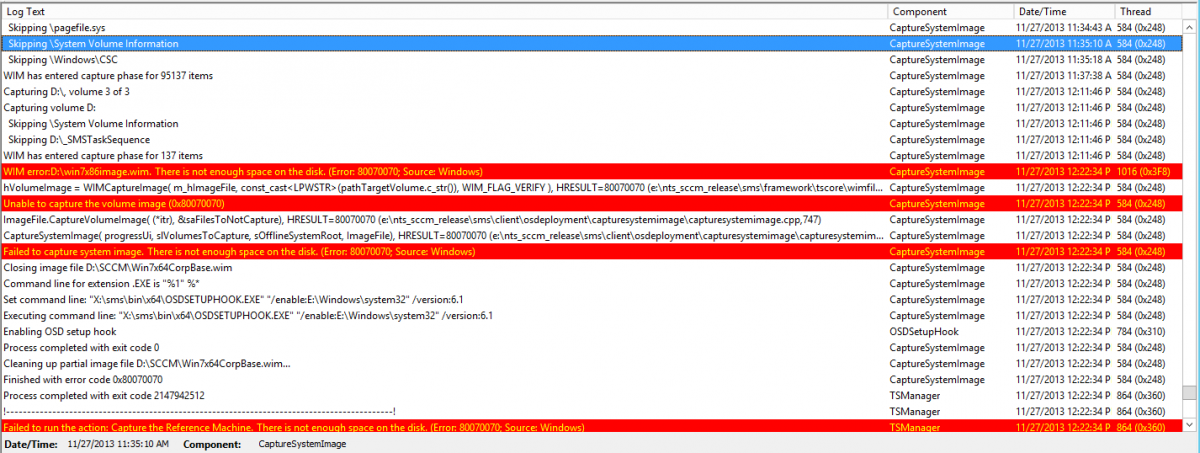This screenshot has height=453, width=1200.
Task: Select 'WIM has entered capture phase for 95137 items'
Action: tap(592, 76)
